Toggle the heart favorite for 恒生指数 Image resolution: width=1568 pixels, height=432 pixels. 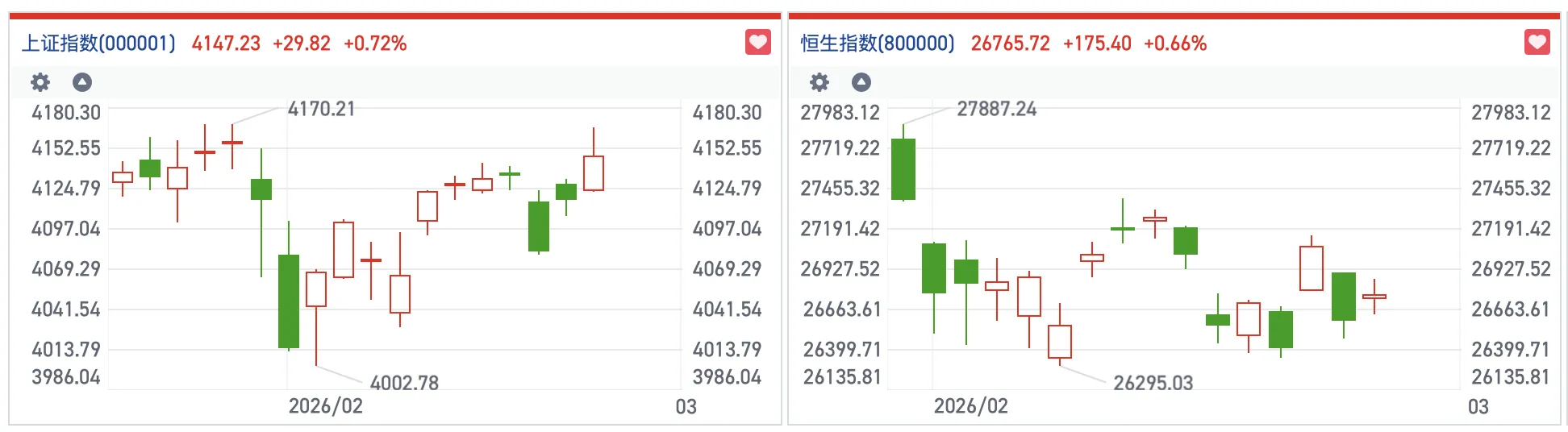(1537, 42)
